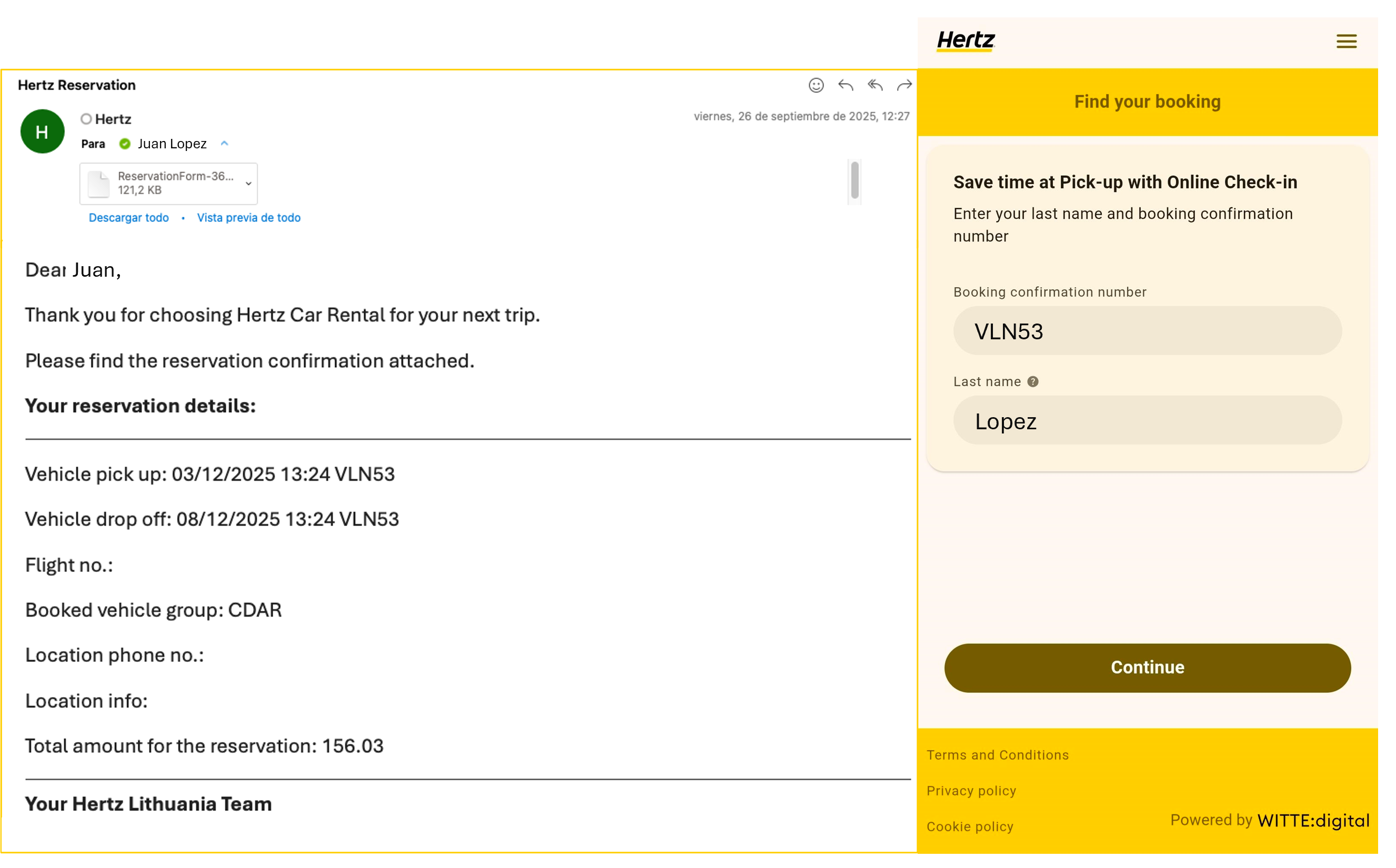Click the Hertz sender presence circle
Viewport: 1396px width, 868px height.
coord(86,119)
